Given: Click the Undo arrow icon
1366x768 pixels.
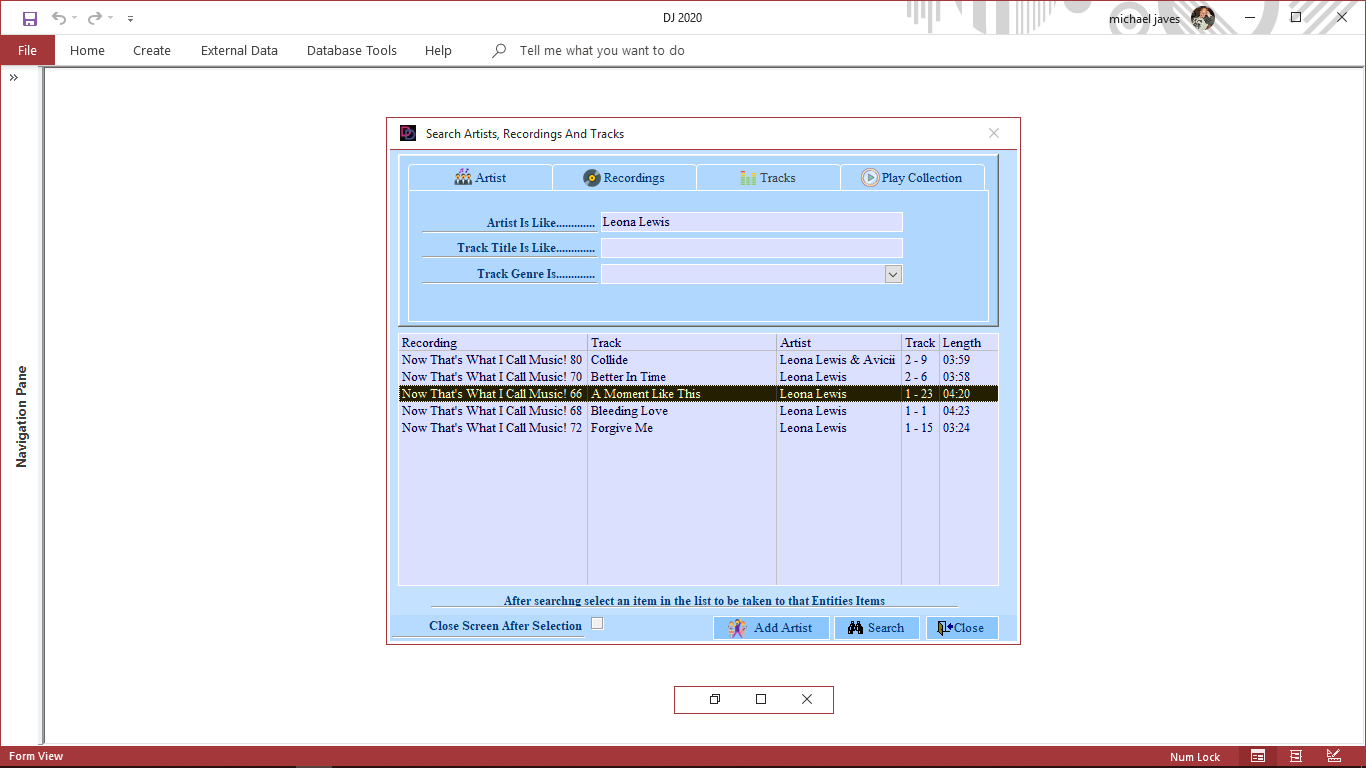Looking at the screenshot, I should (x=59, y=18).
